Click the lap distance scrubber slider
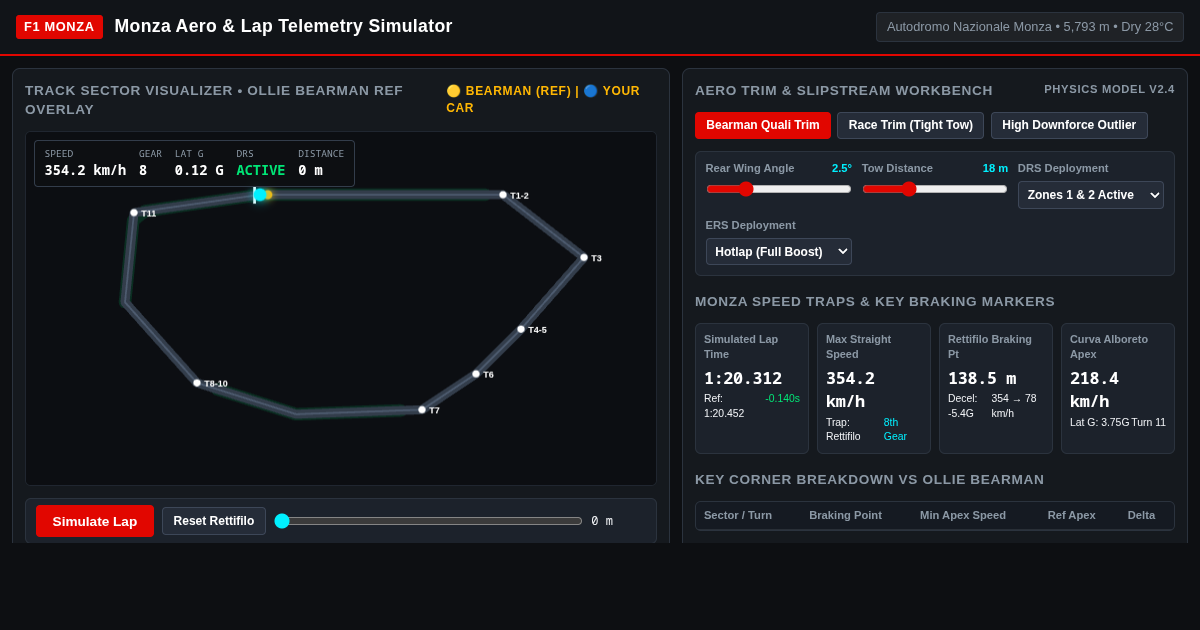1200x630 pixels. tap(428, 521)
